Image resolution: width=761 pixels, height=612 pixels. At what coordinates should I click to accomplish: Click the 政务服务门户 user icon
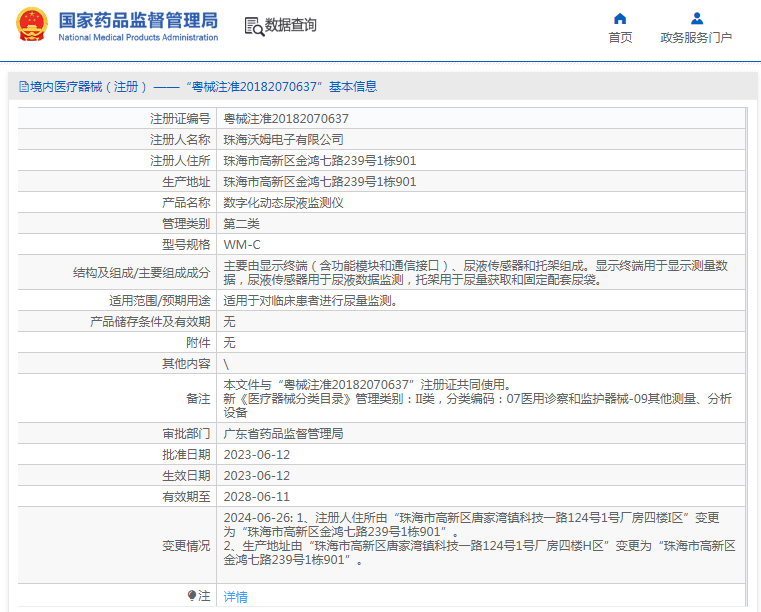pyautogui.click(x=696, y=18)
